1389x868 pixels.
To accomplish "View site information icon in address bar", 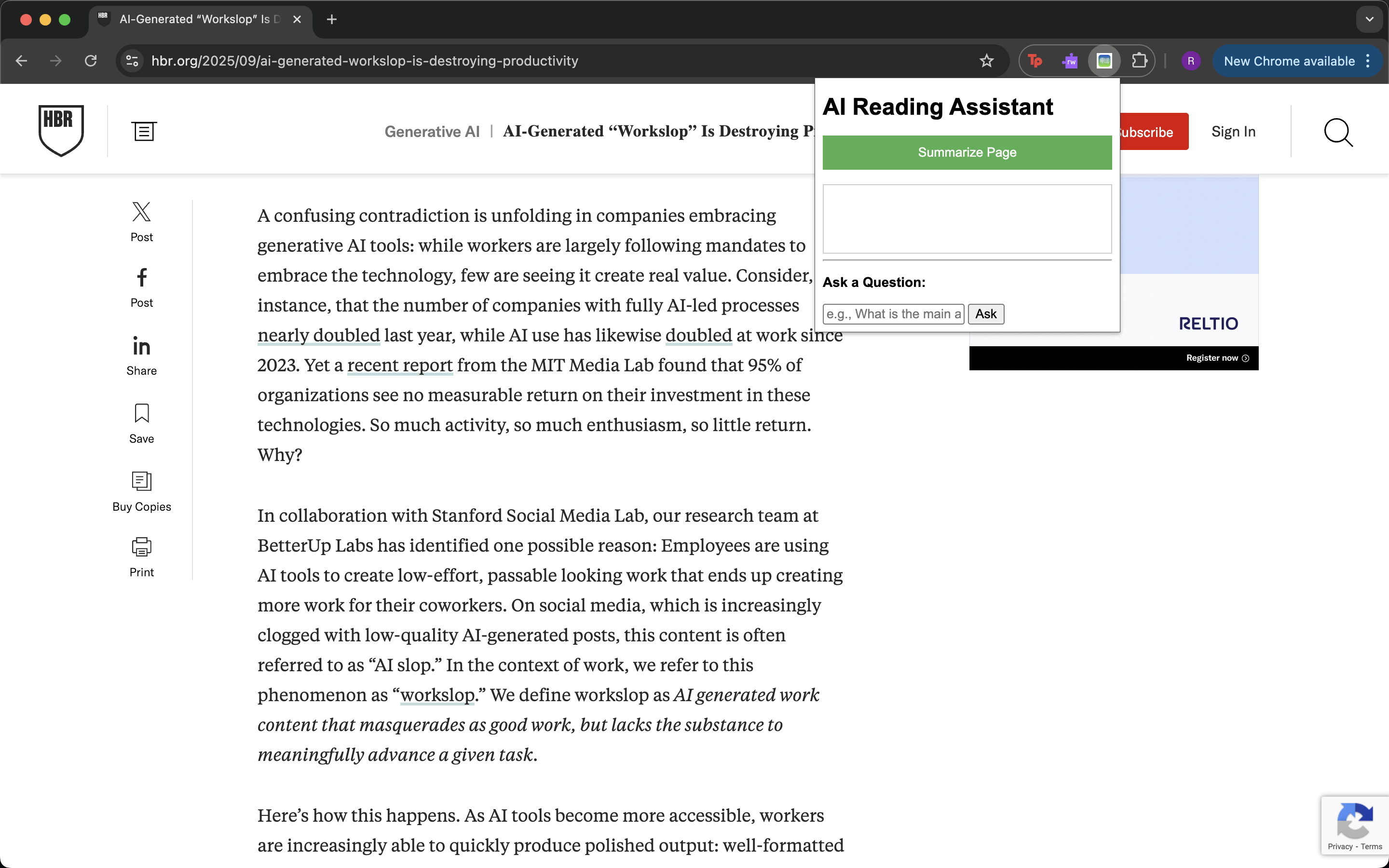I will (132, 61).
